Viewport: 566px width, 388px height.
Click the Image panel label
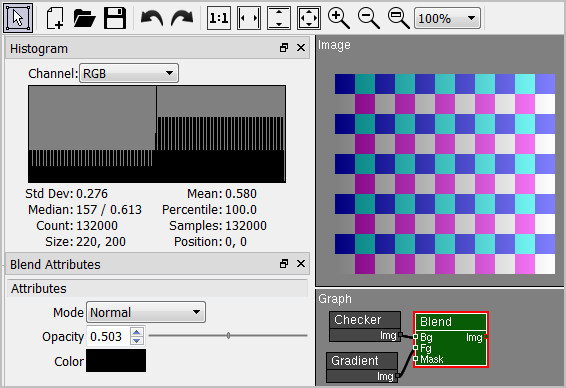(334, 45)
